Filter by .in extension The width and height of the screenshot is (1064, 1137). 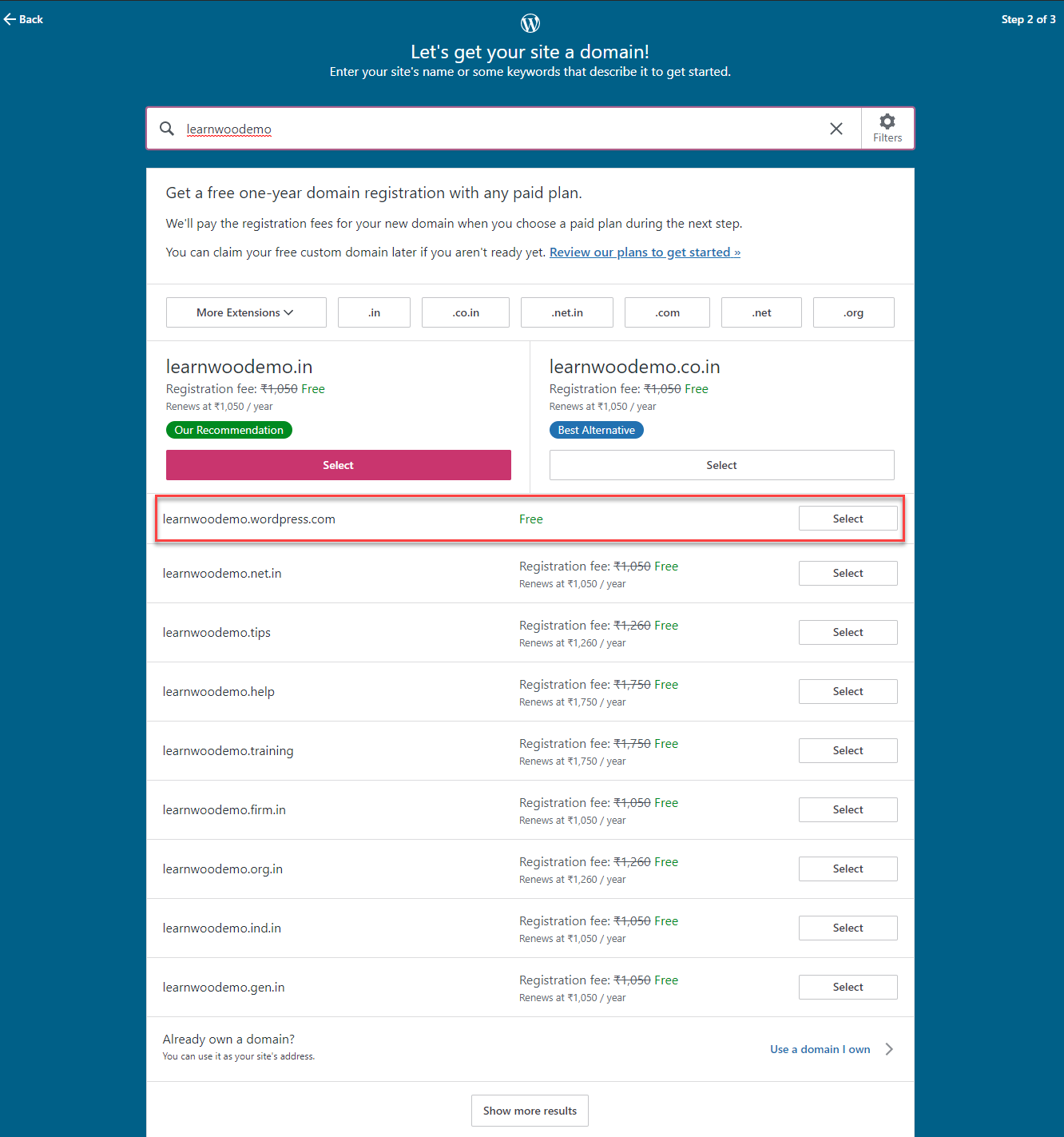[x=374, y=312]
